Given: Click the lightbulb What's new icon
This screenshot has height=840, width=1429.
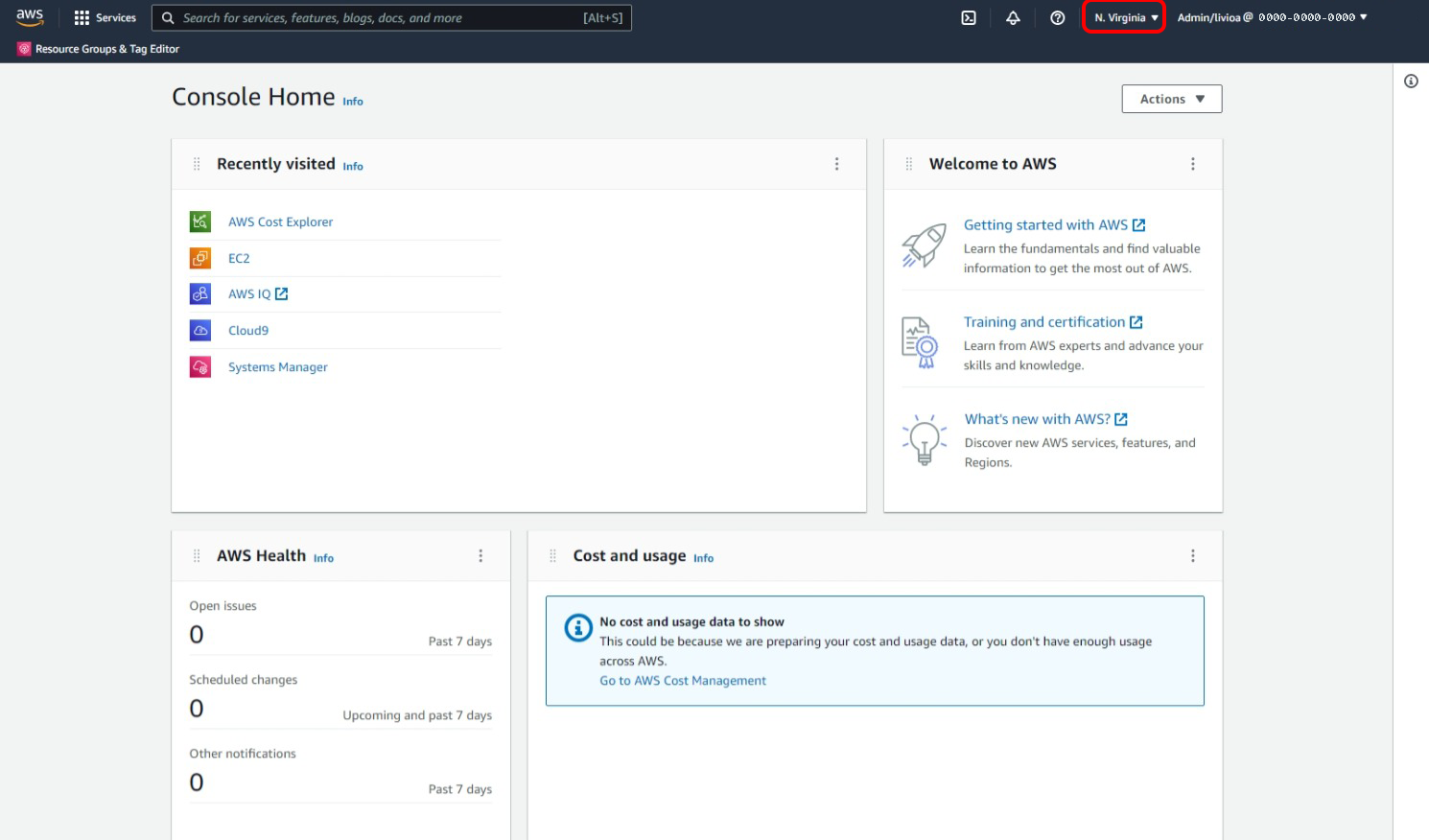Looking at the screenshot, I should coord(924,440).
